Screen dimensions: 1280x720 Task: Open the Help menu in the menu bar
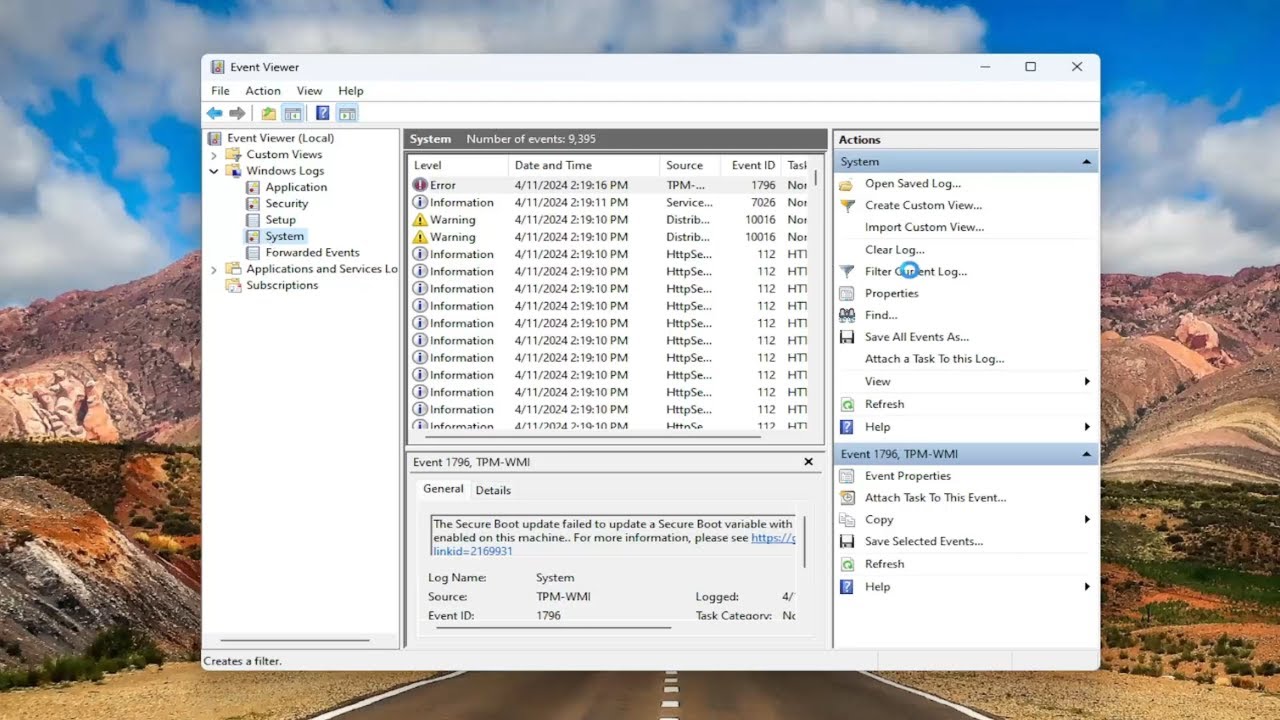pos(351,91)
